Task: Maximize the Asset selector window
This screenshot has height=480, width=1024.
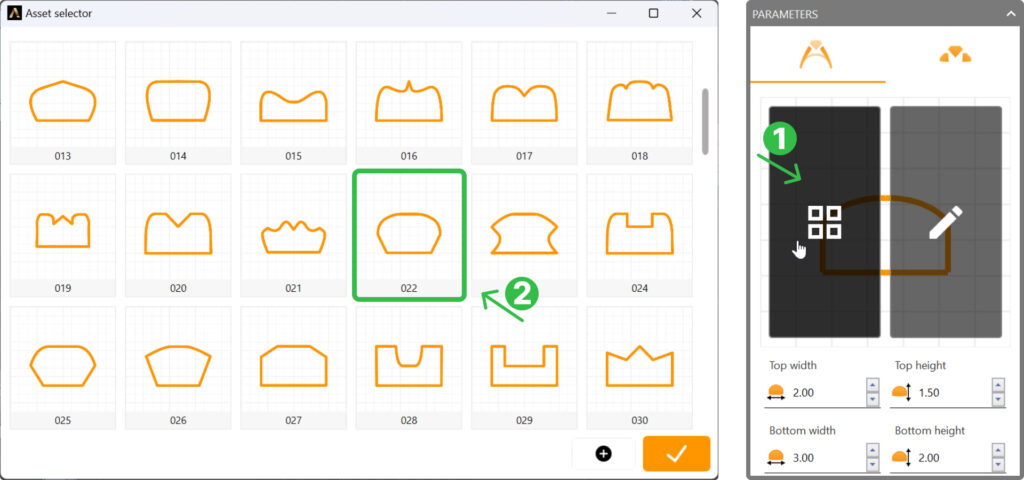Action: click(x=653, y=14)
